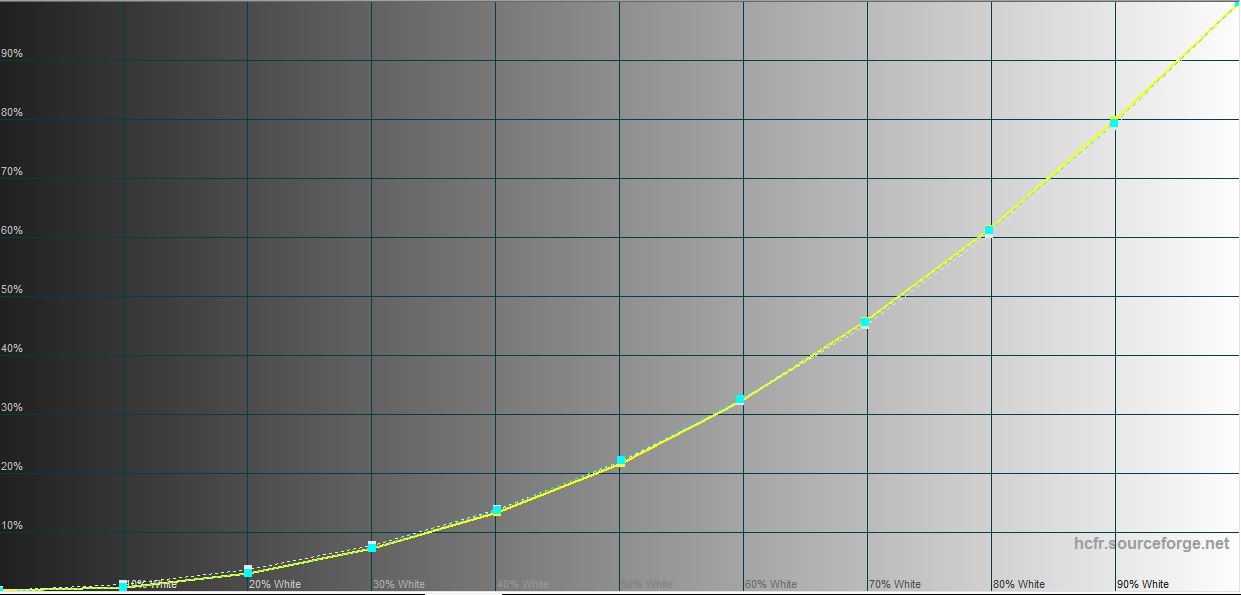Screen dimensions: 1241x595
Task: Select the measurement marker at 30% White
Action: click(x=372, y=546)
